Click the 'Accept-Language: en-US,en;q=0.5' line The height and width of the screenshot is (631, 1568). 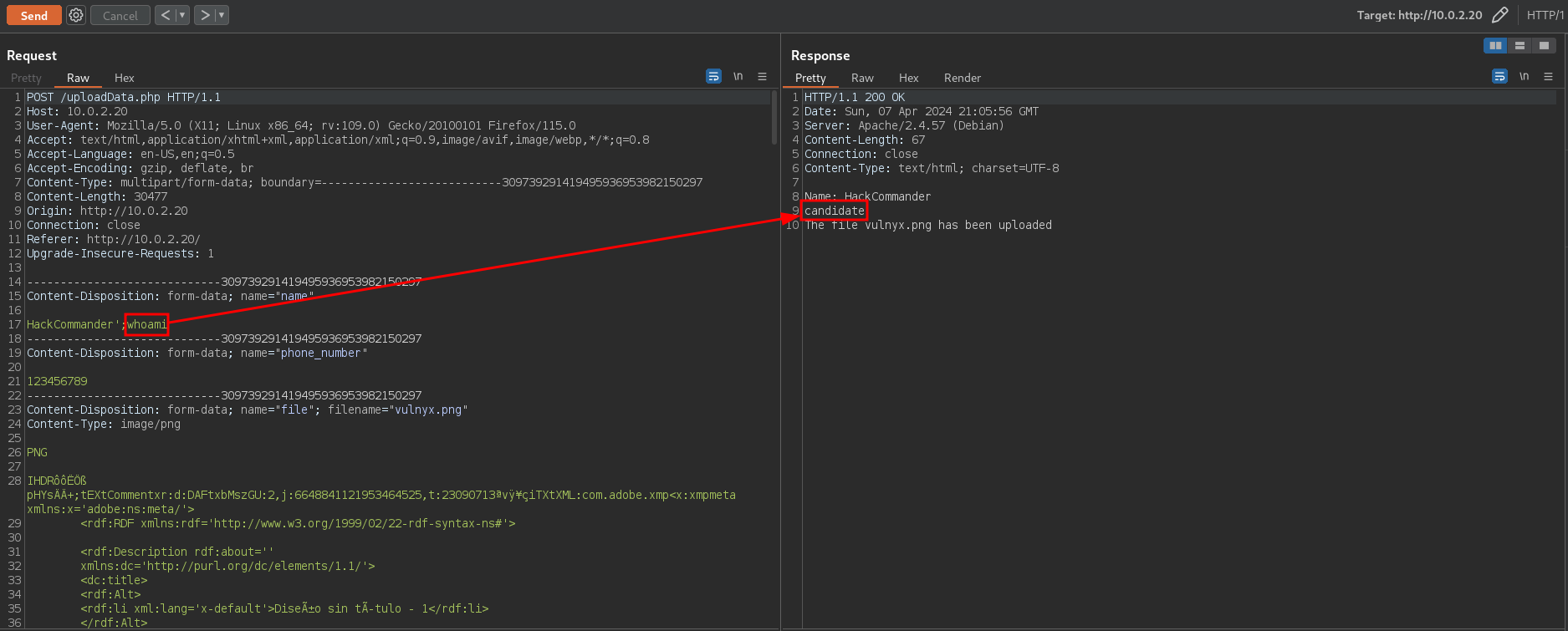pyautogui.click(x=130, y=154)
